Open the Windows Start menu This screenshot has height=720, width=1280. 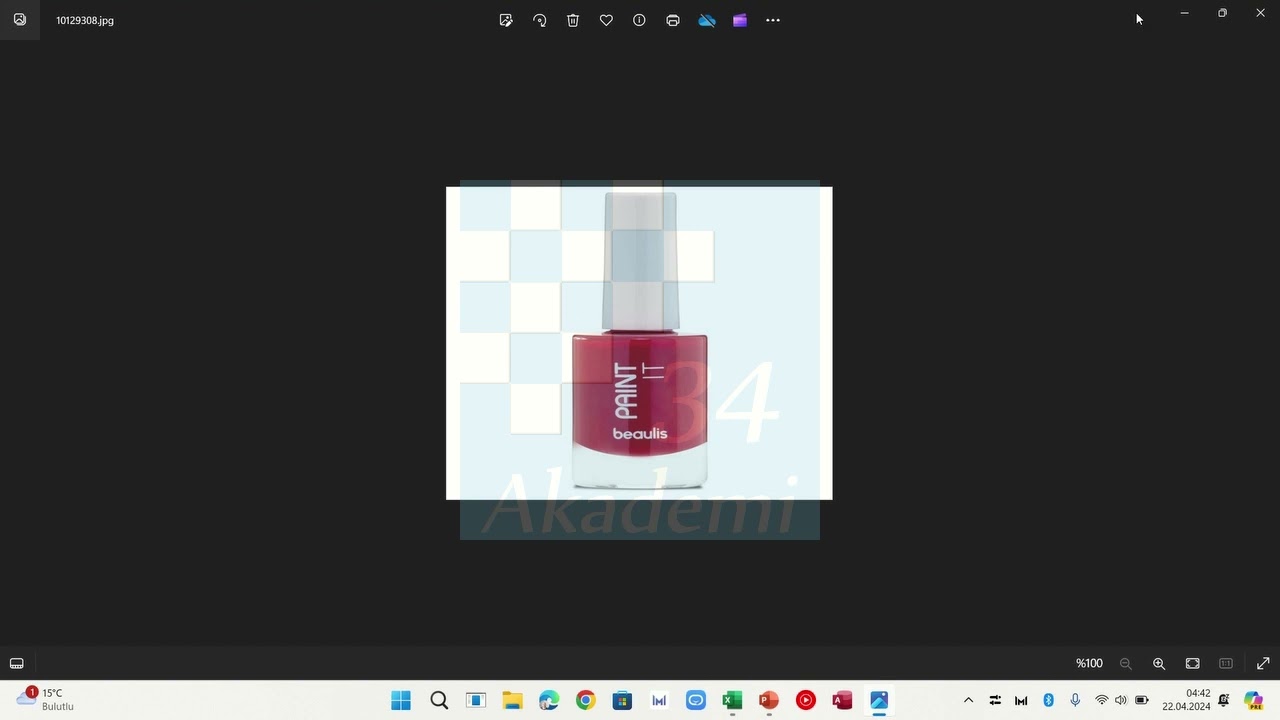[x=401, y=700]
